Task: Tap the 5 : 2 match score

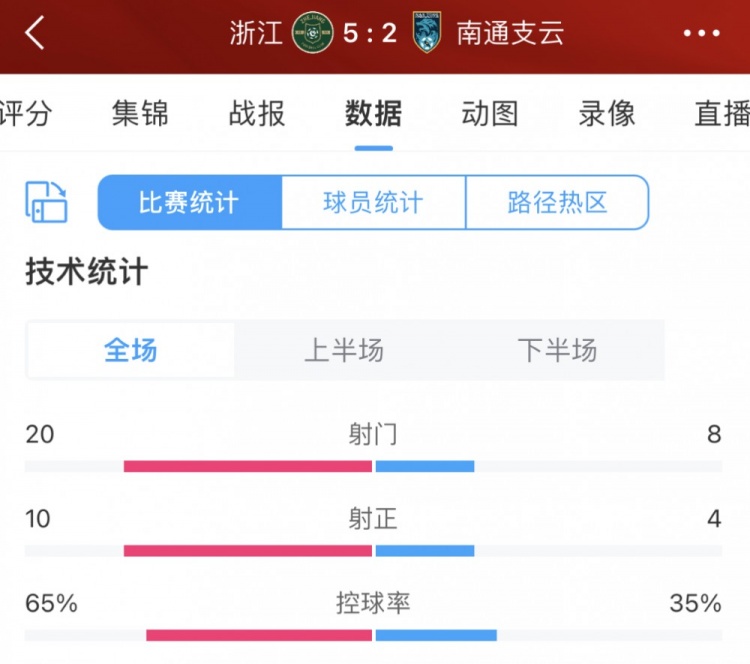Action: click(x=369, y=33)
